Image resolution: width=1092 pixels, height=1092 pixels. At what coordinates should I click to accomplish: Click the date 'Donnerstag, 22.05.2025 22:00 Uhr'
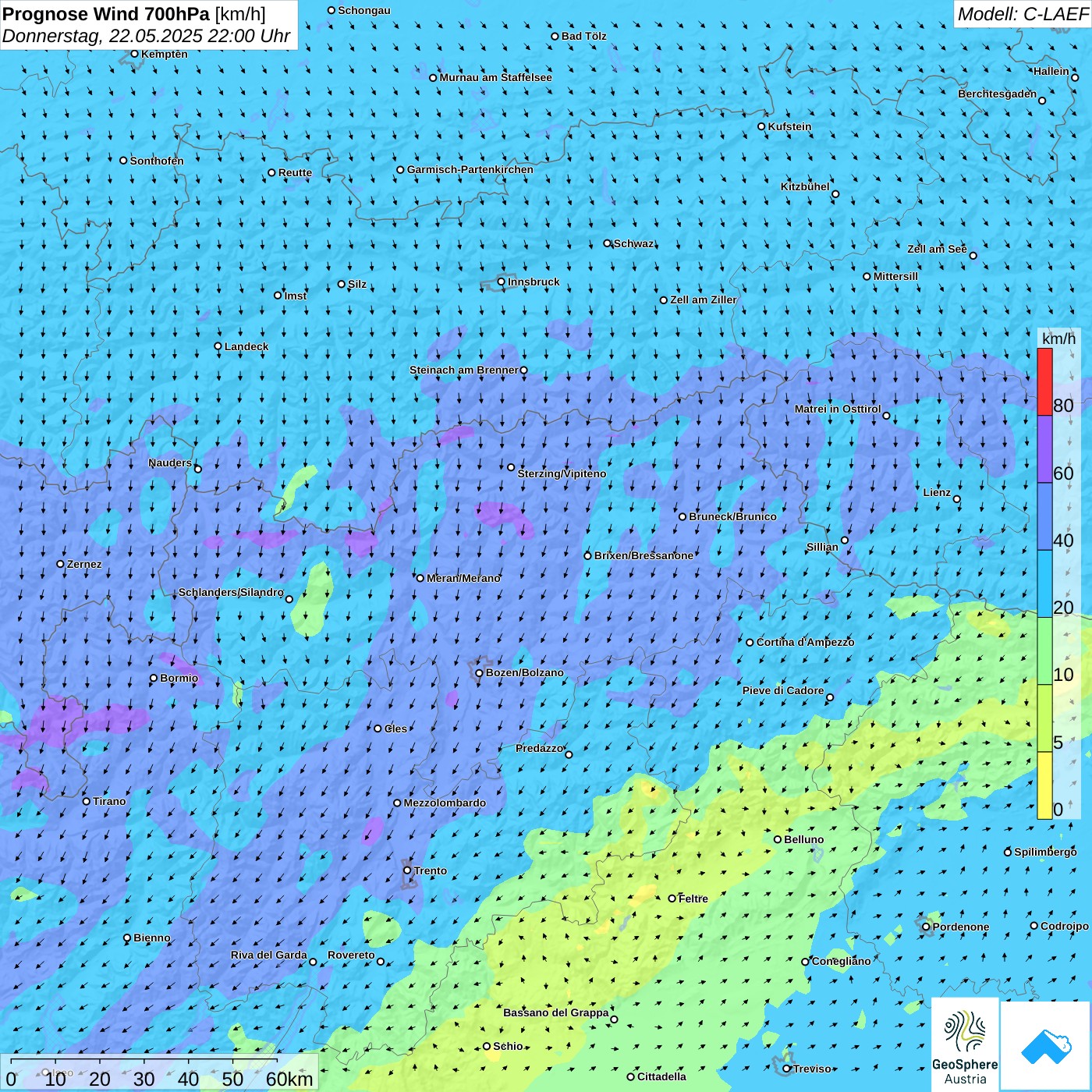(147, 36)
